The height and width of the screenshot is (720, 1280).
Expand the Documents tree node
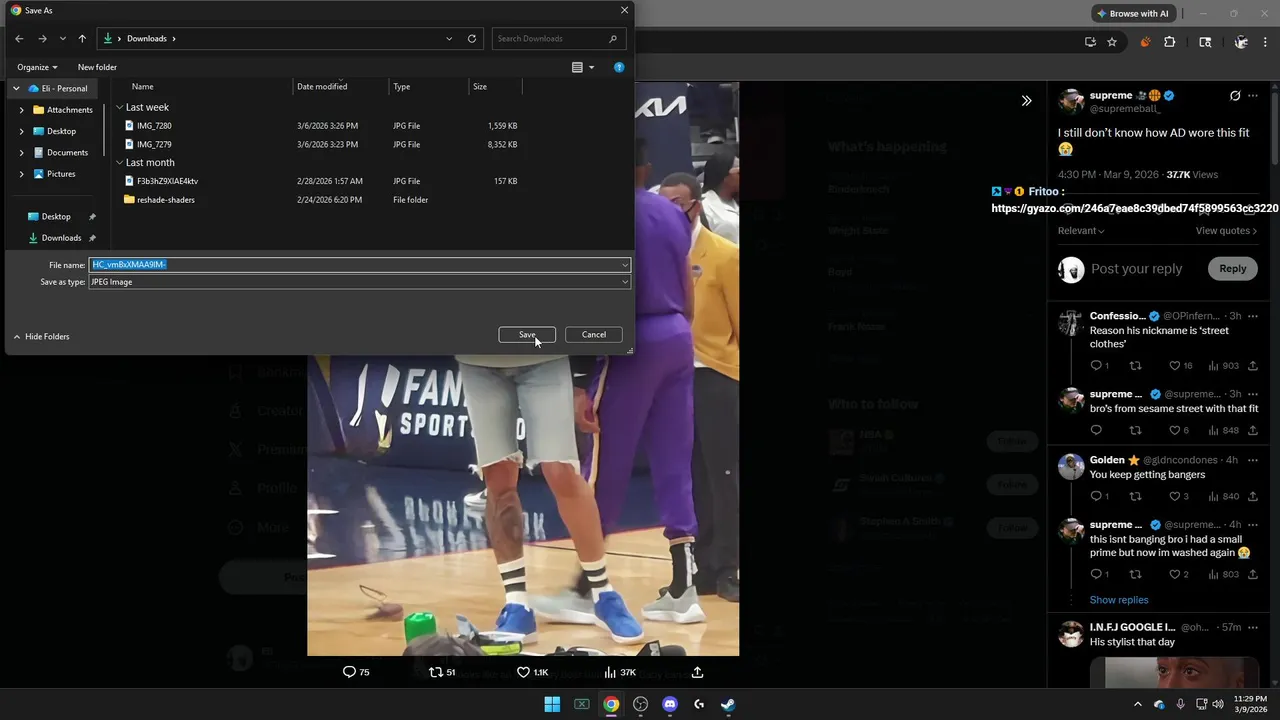click(21, 152)
